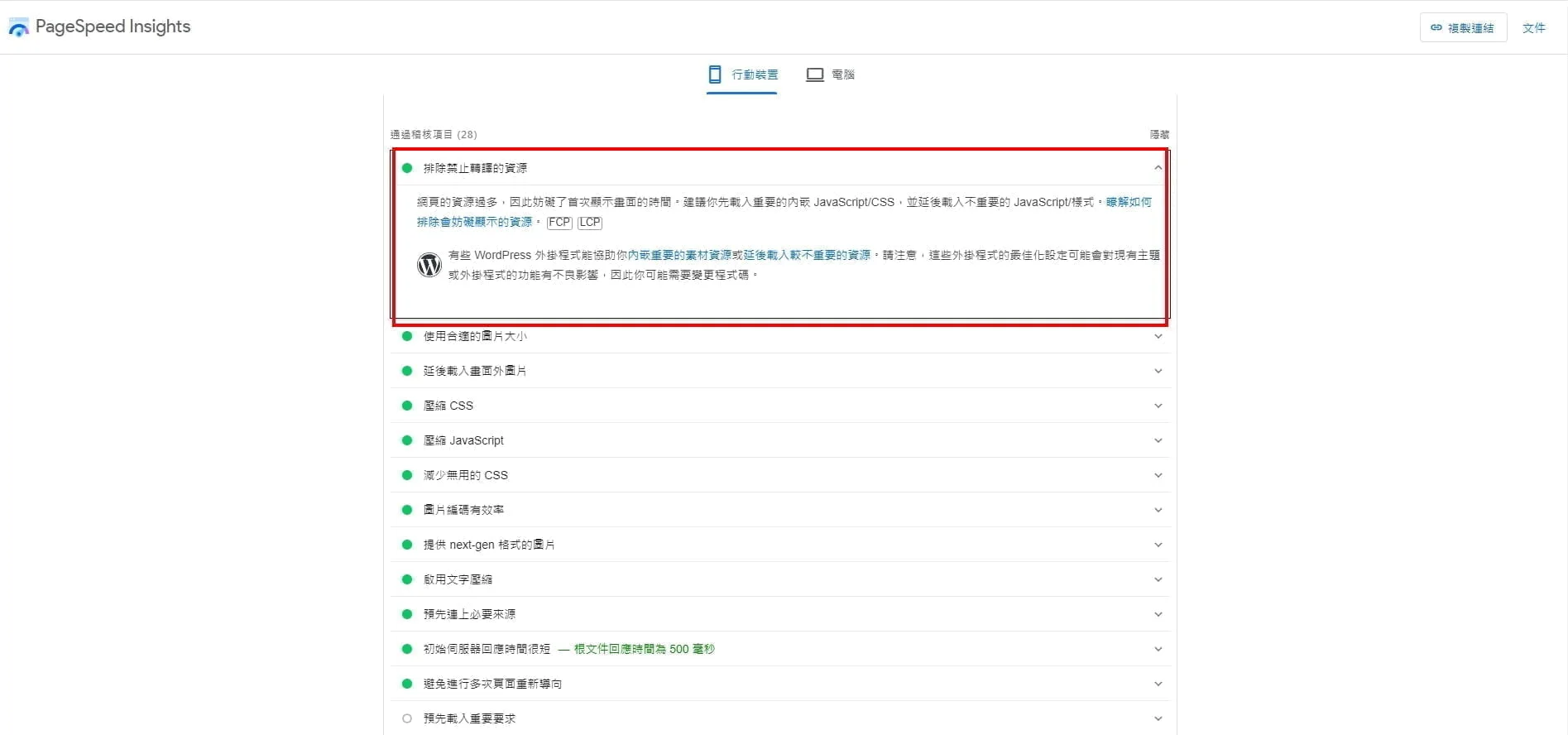Click the 使用合適的圖片大小 audit title
The image size is (1568, 735).
click(475, 336)
